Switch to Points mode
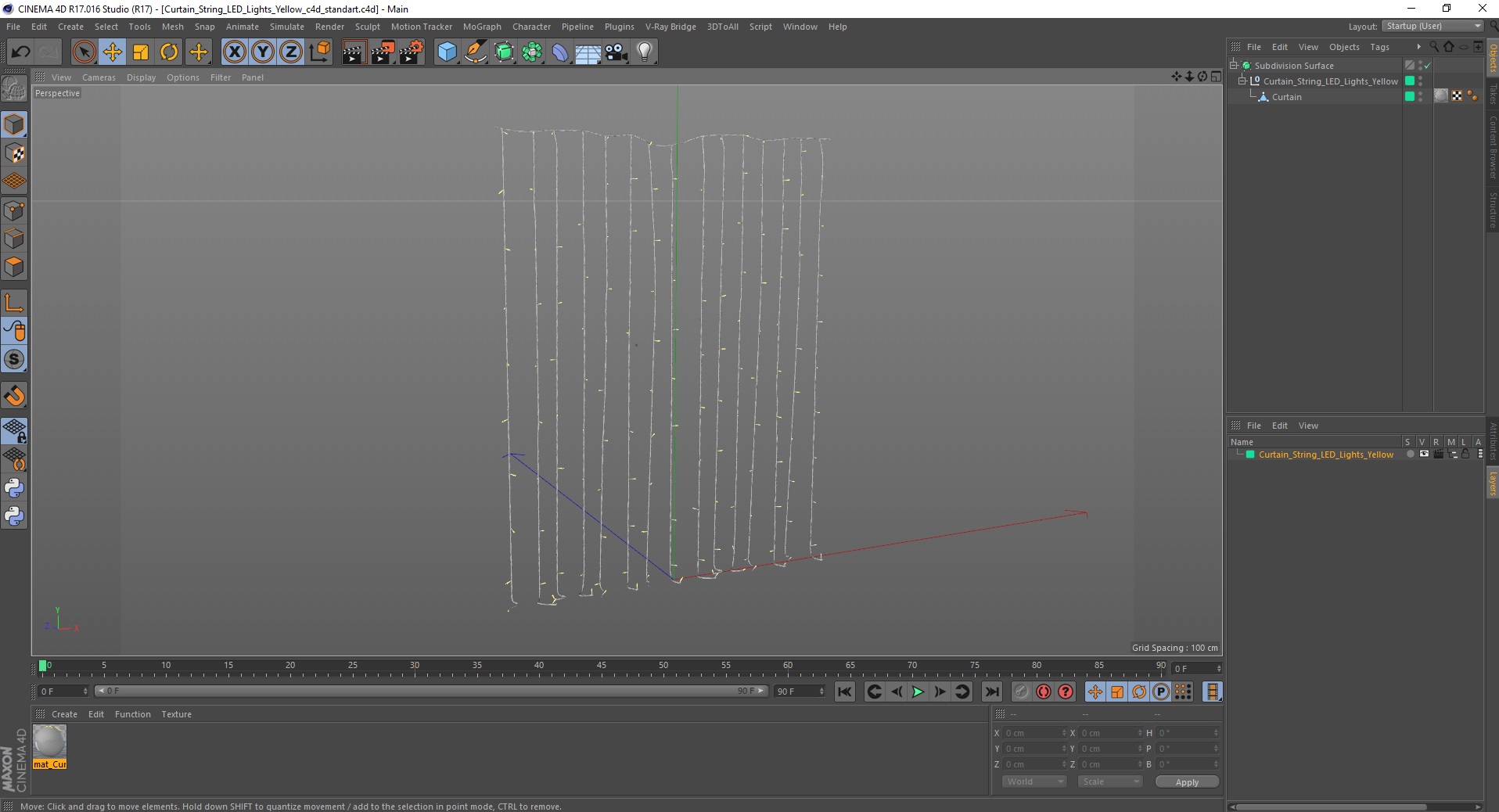 click(14, 210)
